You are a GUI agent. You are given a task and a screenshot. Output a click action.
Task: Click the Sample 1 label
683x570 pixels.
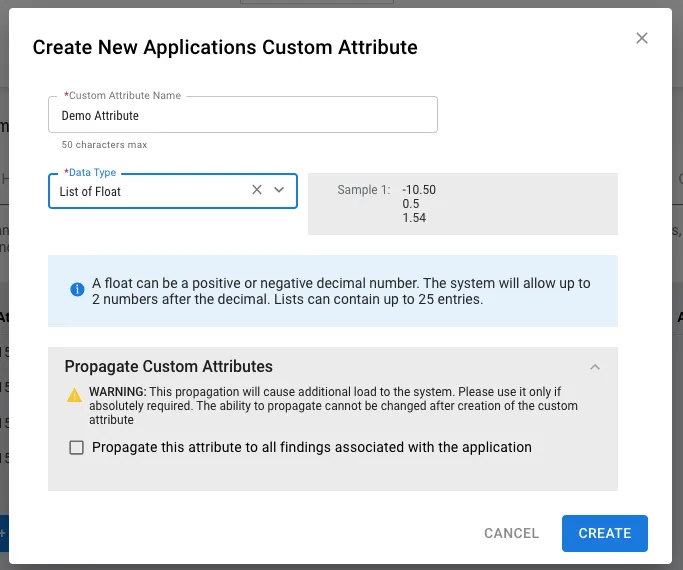pos(364,190)
